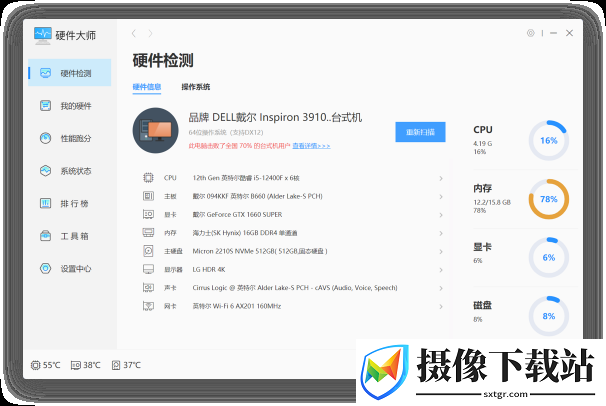The height and width of the screenshot is (406, 606).
Task: Expand the LG HDR 4K row chevron
Action: [441, 270]
